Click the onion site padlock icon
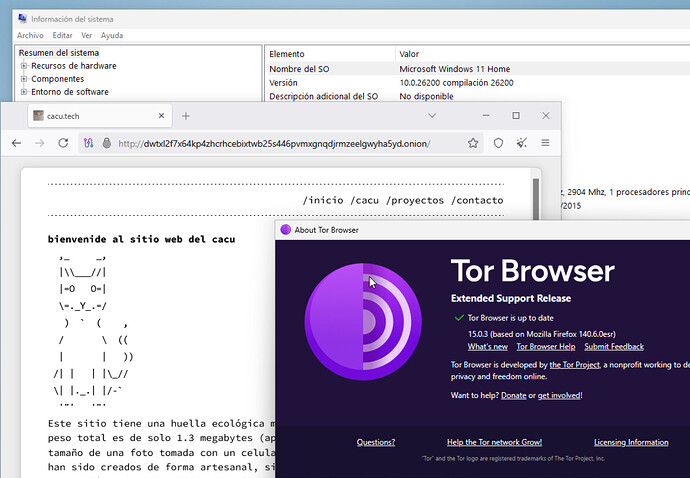Image resolution: width=690 pixels, height=478 pixels. click(x=106, y=143)
